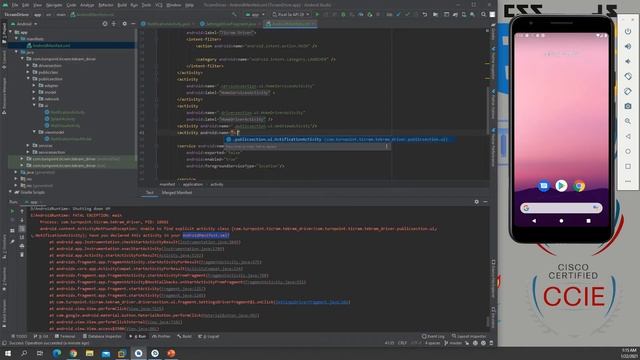
Task: Collapse the app module tree node
Action: (x=11, y=32)
